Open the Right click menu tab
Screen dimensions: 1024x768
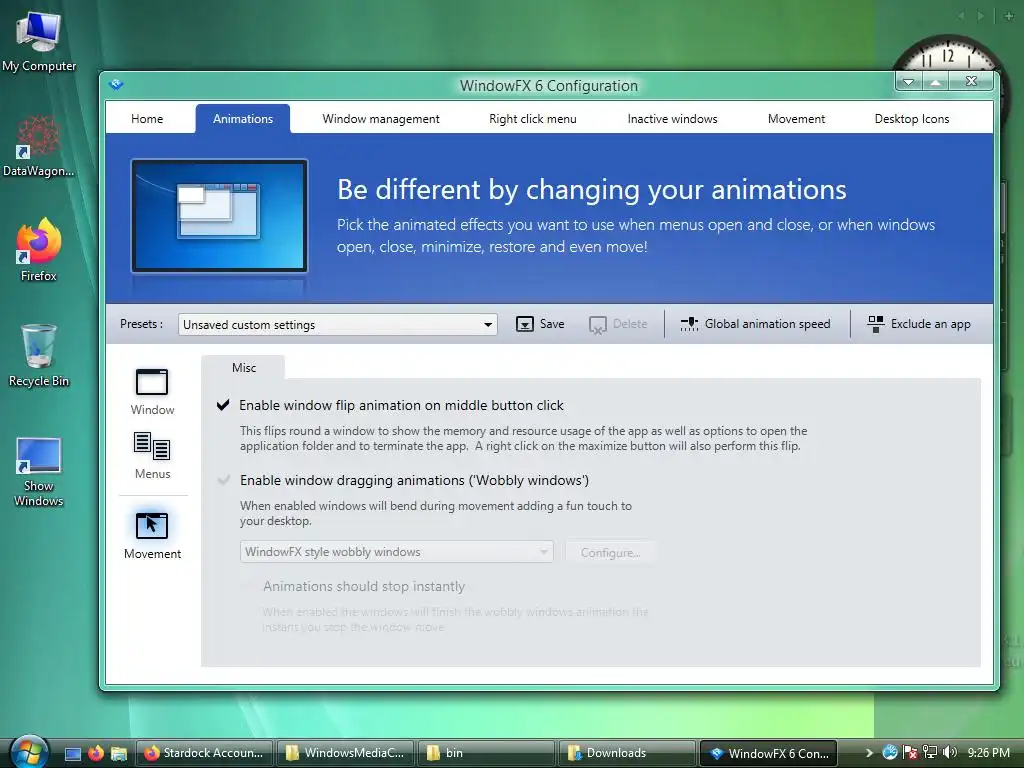click(533, 119)
